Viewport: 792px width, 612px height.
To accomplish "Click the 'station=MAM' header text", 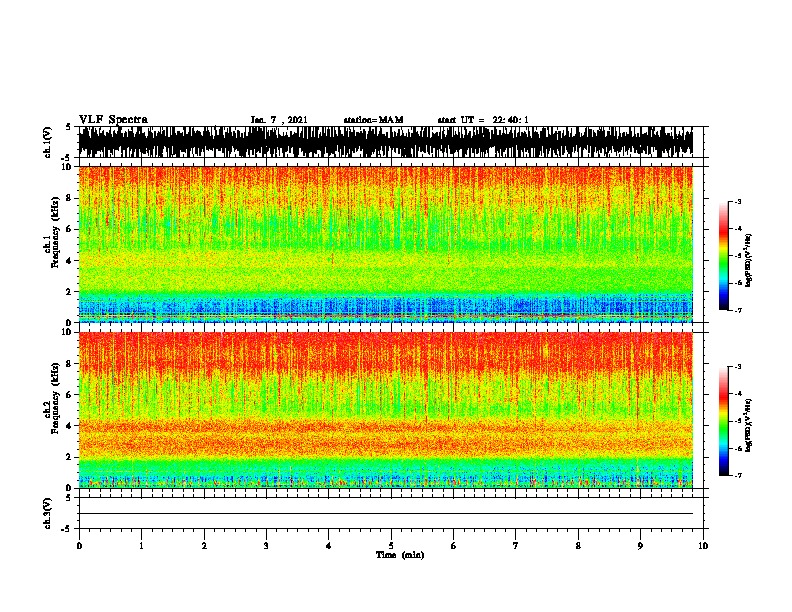I will (x=373, y=120).
